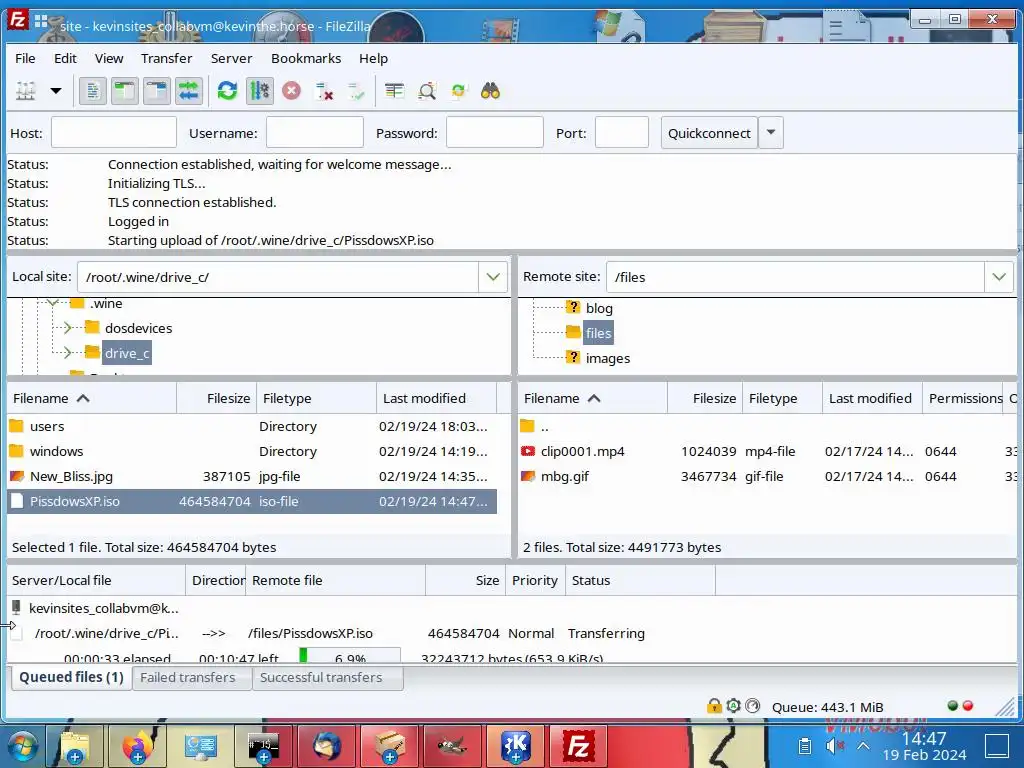Toggle transfer queue display
This screenshot has width=1024, height=768.
[189, 91]
